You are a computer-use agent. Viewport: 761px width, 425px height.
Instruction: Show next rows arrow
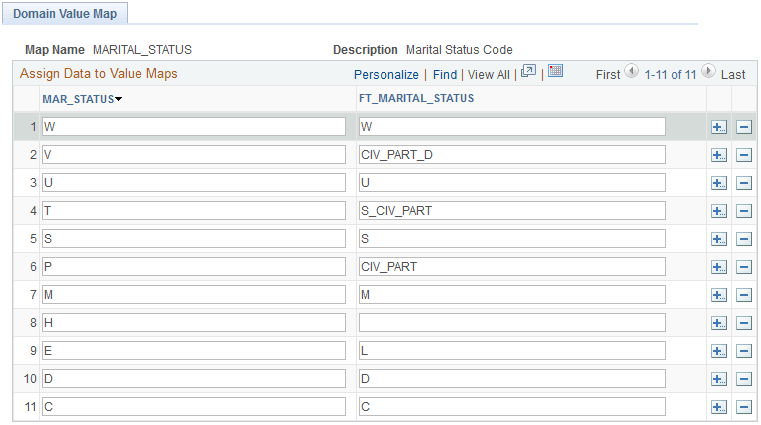[x=709, y=71]
